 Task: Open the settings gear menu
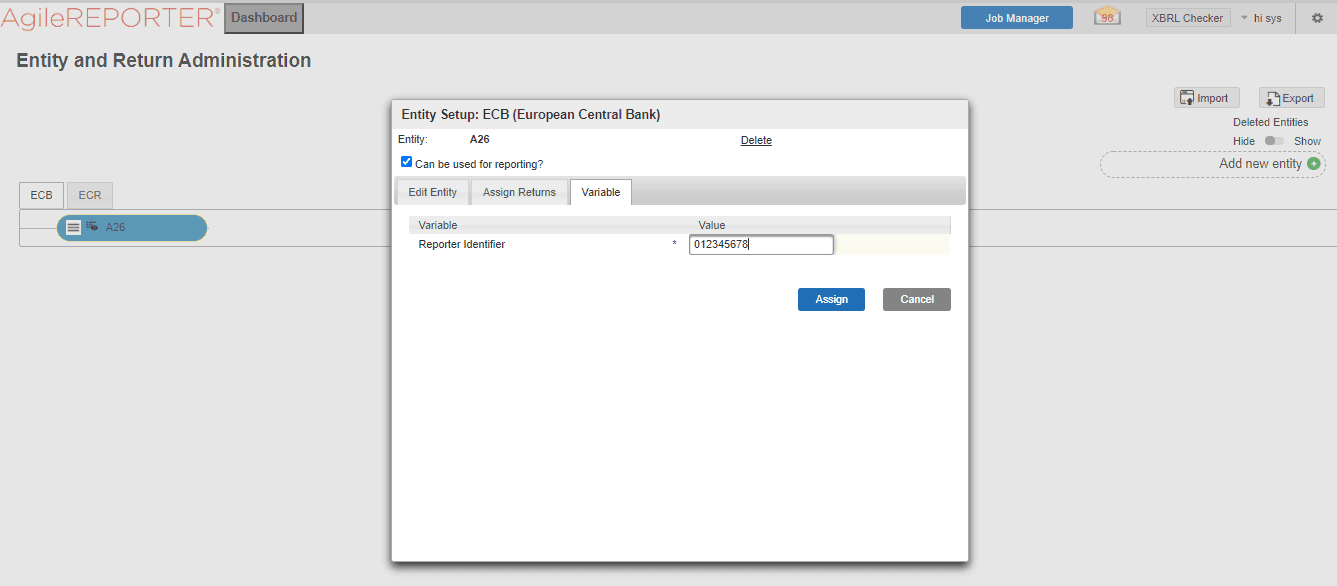coord(1315,17)
